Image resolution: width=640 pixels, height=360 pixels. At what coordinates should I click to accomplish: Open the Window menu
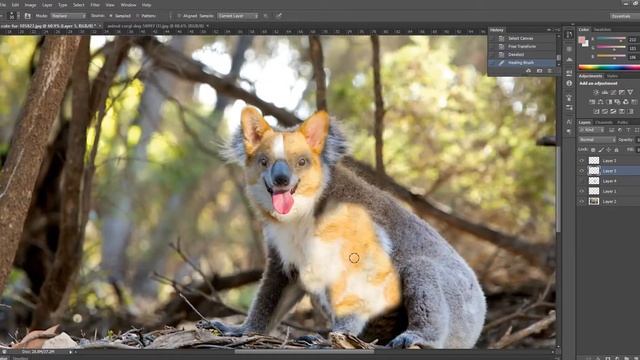click(128, 5)
